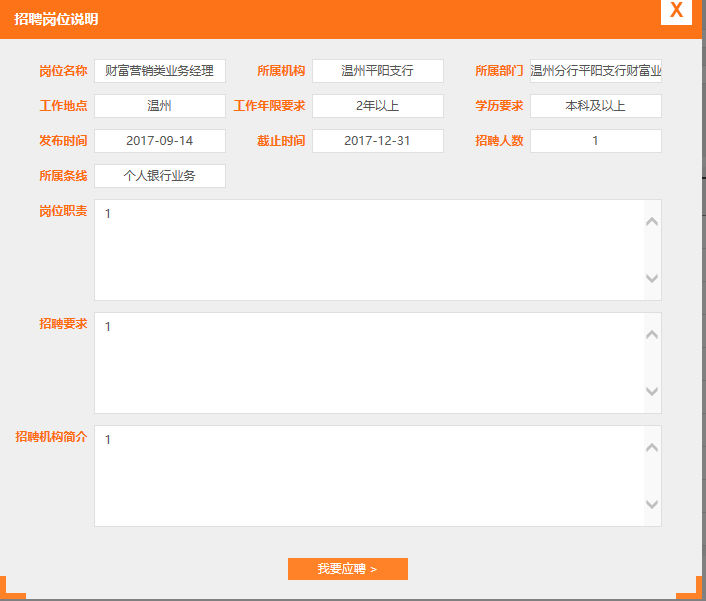Click the 招聘人数 field showing 1
Image resolution: width=706 pixels, height=601 pixels.
tap(595, 141)
